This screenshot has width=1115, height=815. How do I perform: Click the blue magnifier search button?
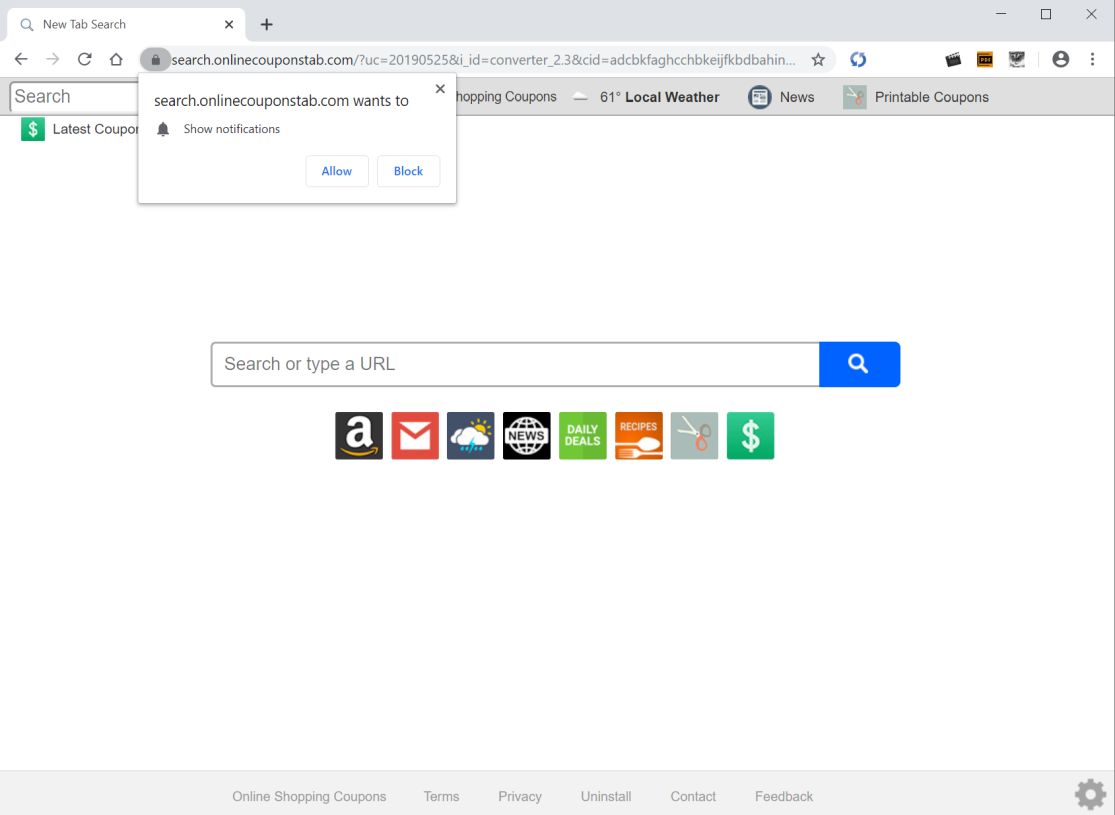(x=859, y=364)
